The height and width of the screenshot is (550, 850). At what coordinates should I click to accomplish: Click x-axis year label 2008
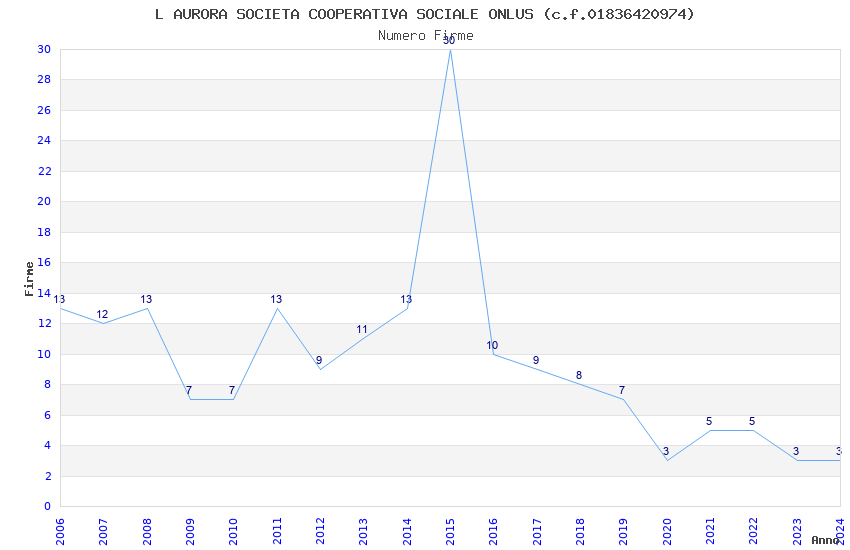click(147, 532)
